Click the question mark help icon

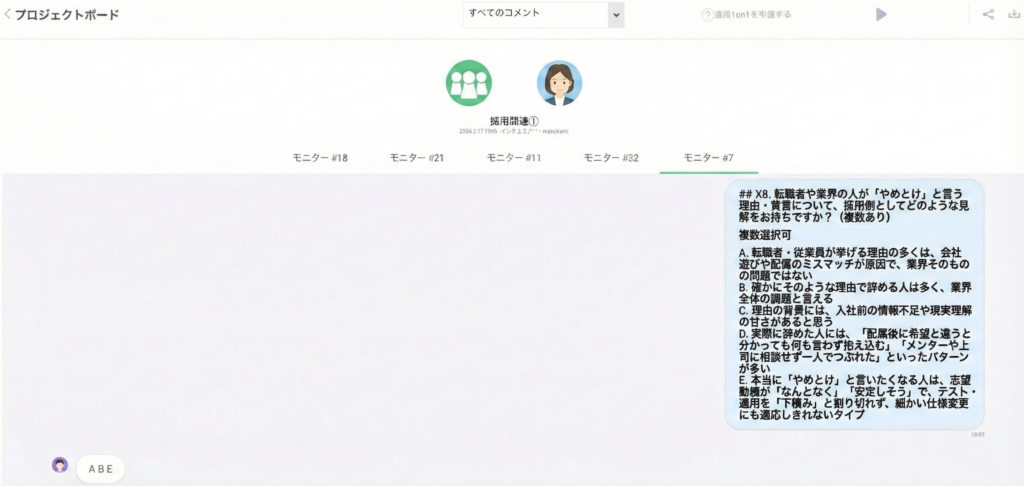pyautogui.click(x=707, y=15)
